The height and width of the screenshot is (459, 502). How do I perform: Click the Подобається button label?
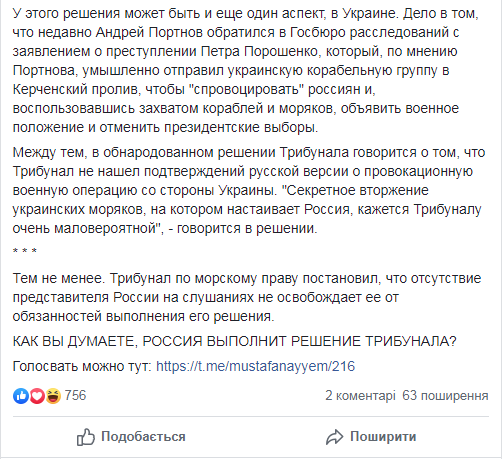tap(143, 437)
